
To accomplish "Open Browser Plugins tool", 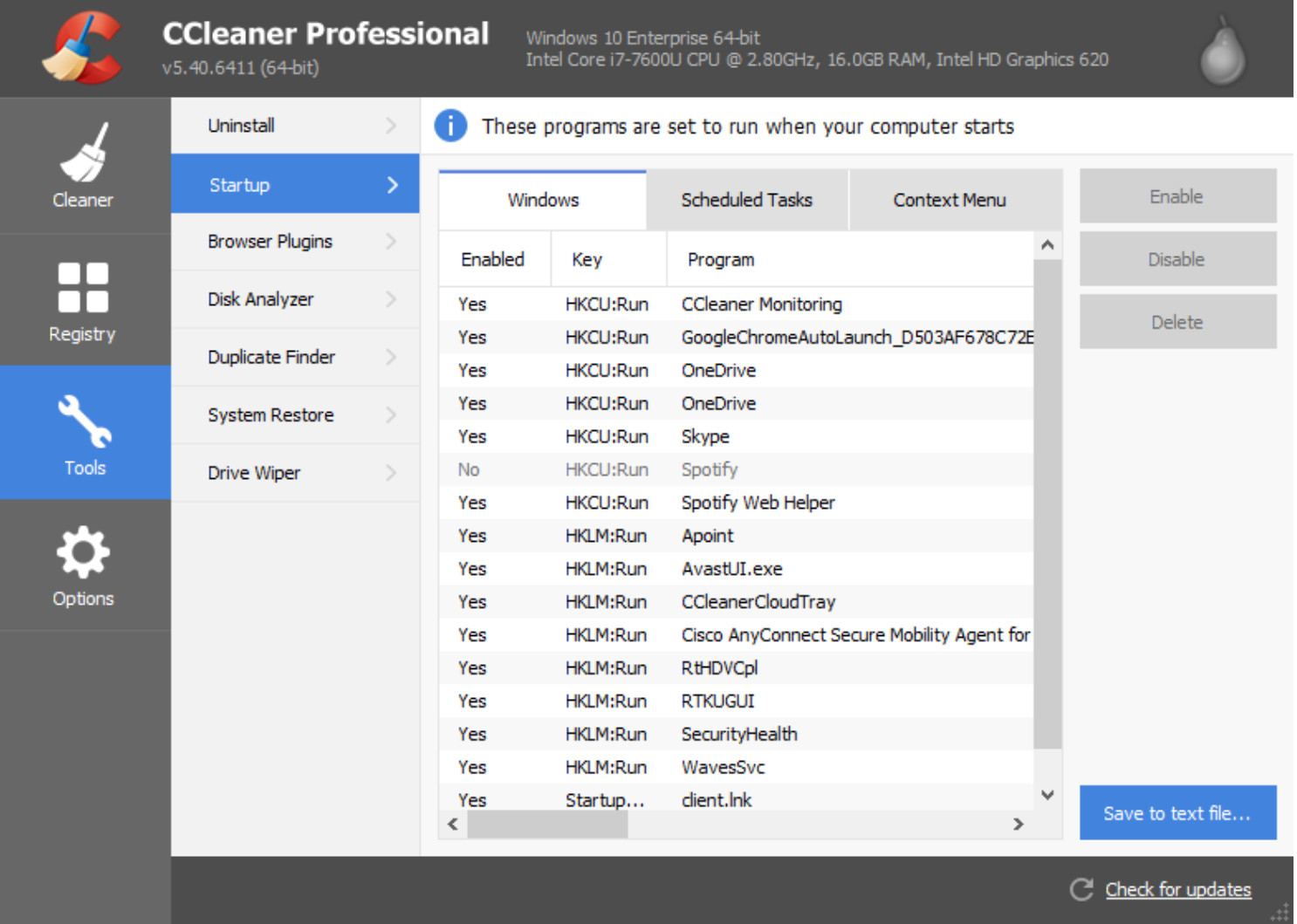I will pyautogui.click(x=295, y=242).
